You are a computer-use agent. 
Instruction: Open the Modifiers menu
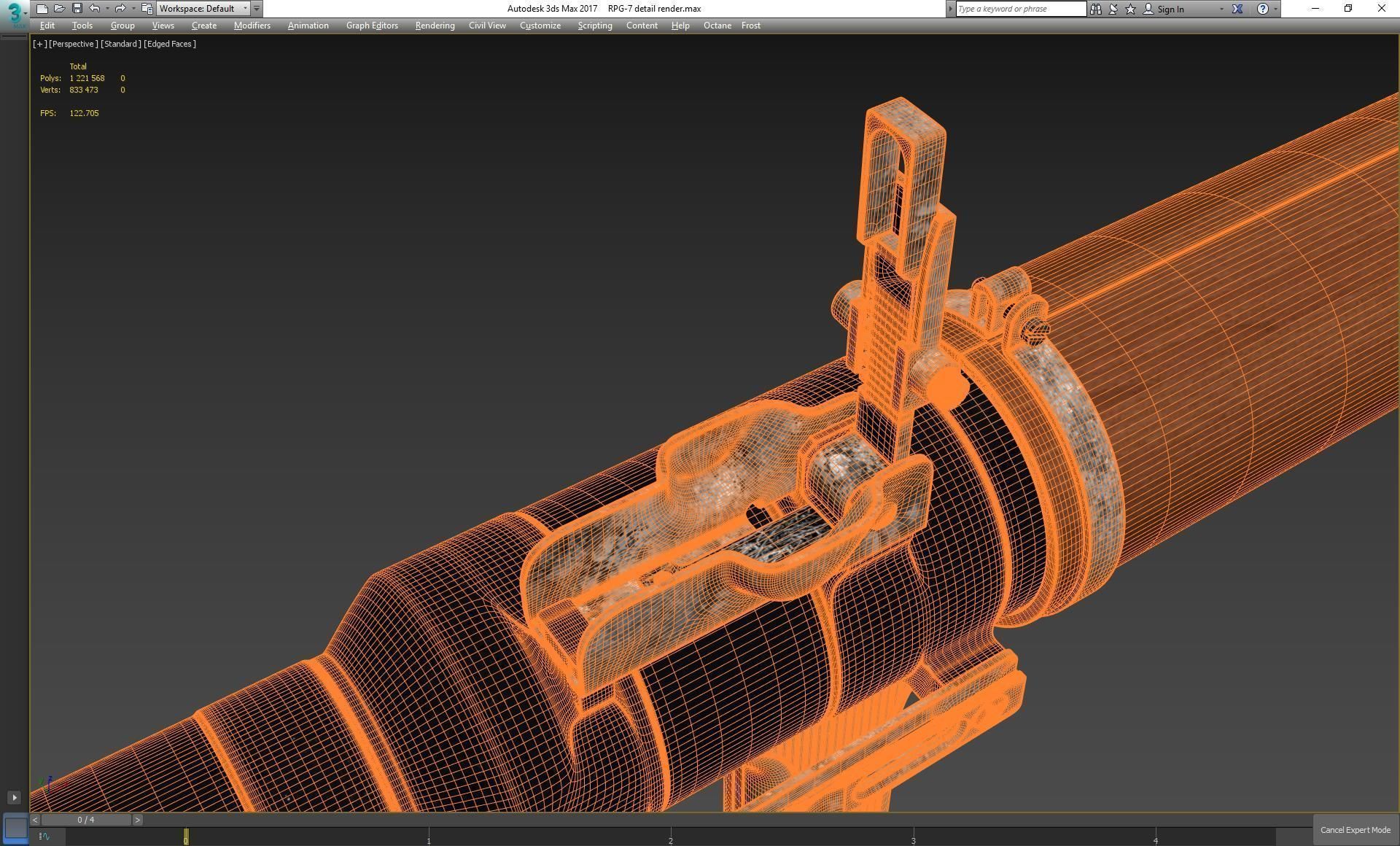(252, 26)
